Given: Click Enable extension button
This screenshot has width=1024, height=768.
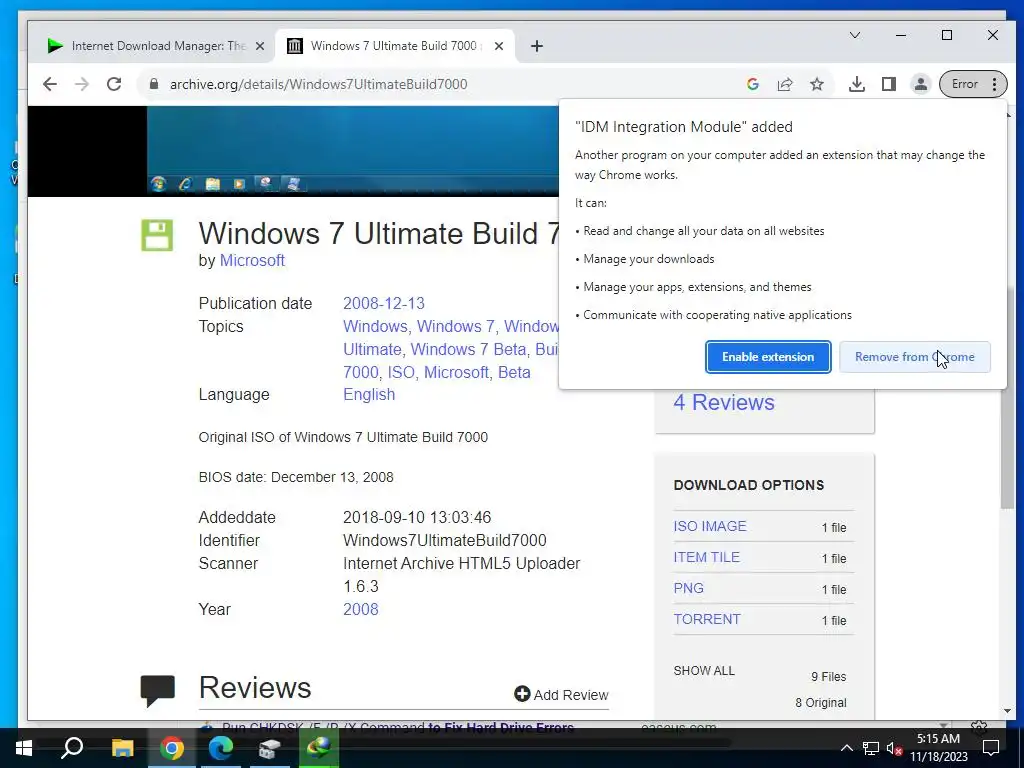Looking at the screenshot, I should 768,357.
